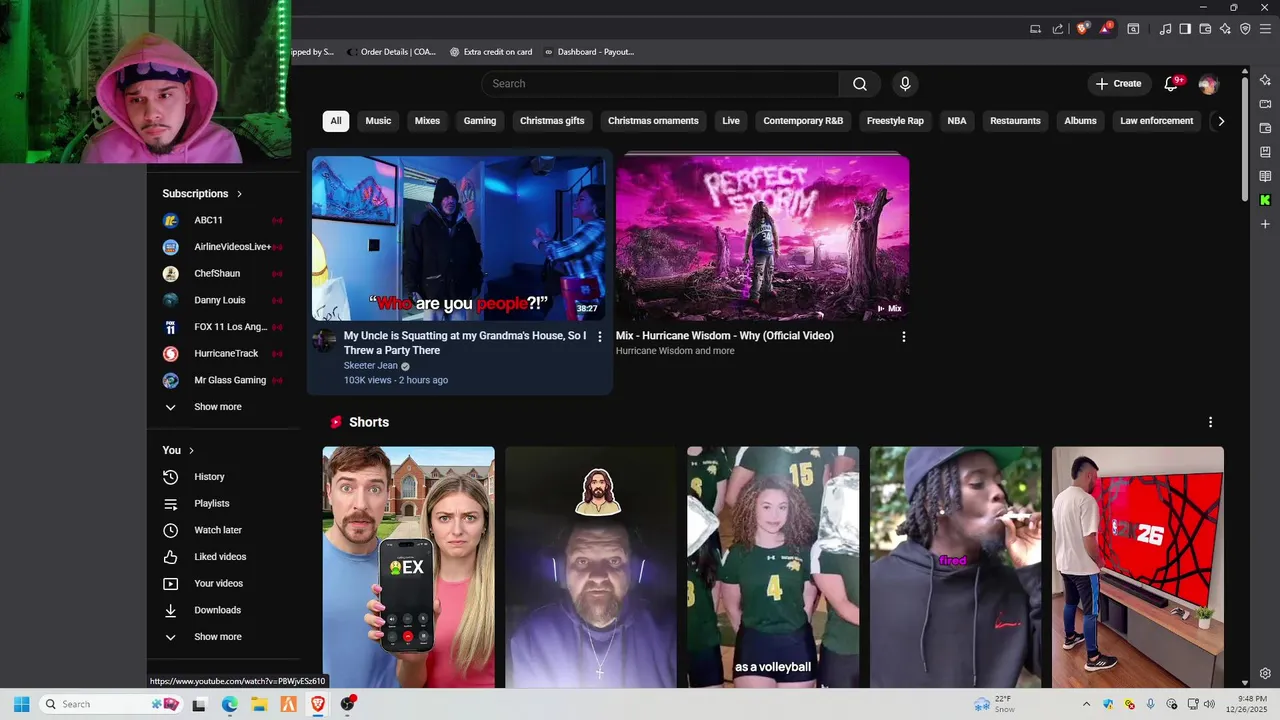Open the Skeeter Jean channel link
The image size is (1280, 720).
[x=371, y=366]
